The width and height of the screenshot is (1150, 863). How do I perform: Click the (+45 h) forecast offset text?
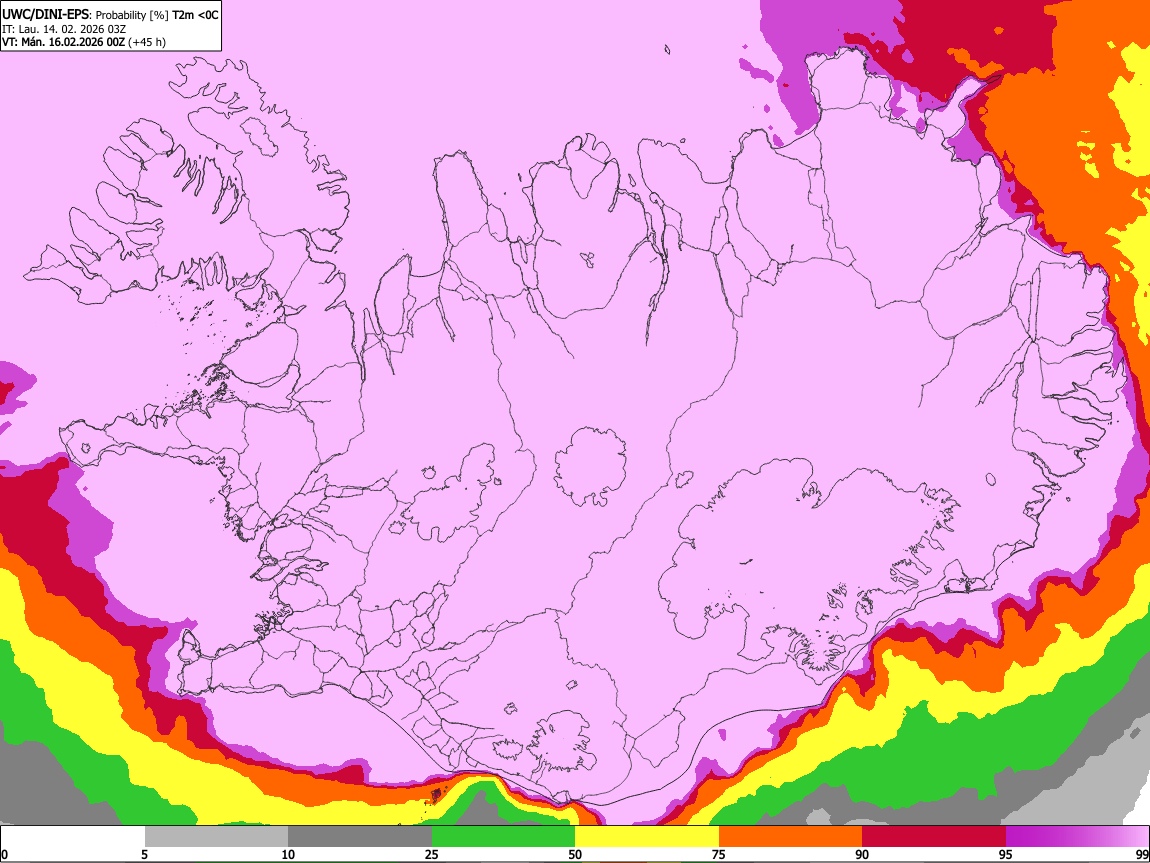147,42
